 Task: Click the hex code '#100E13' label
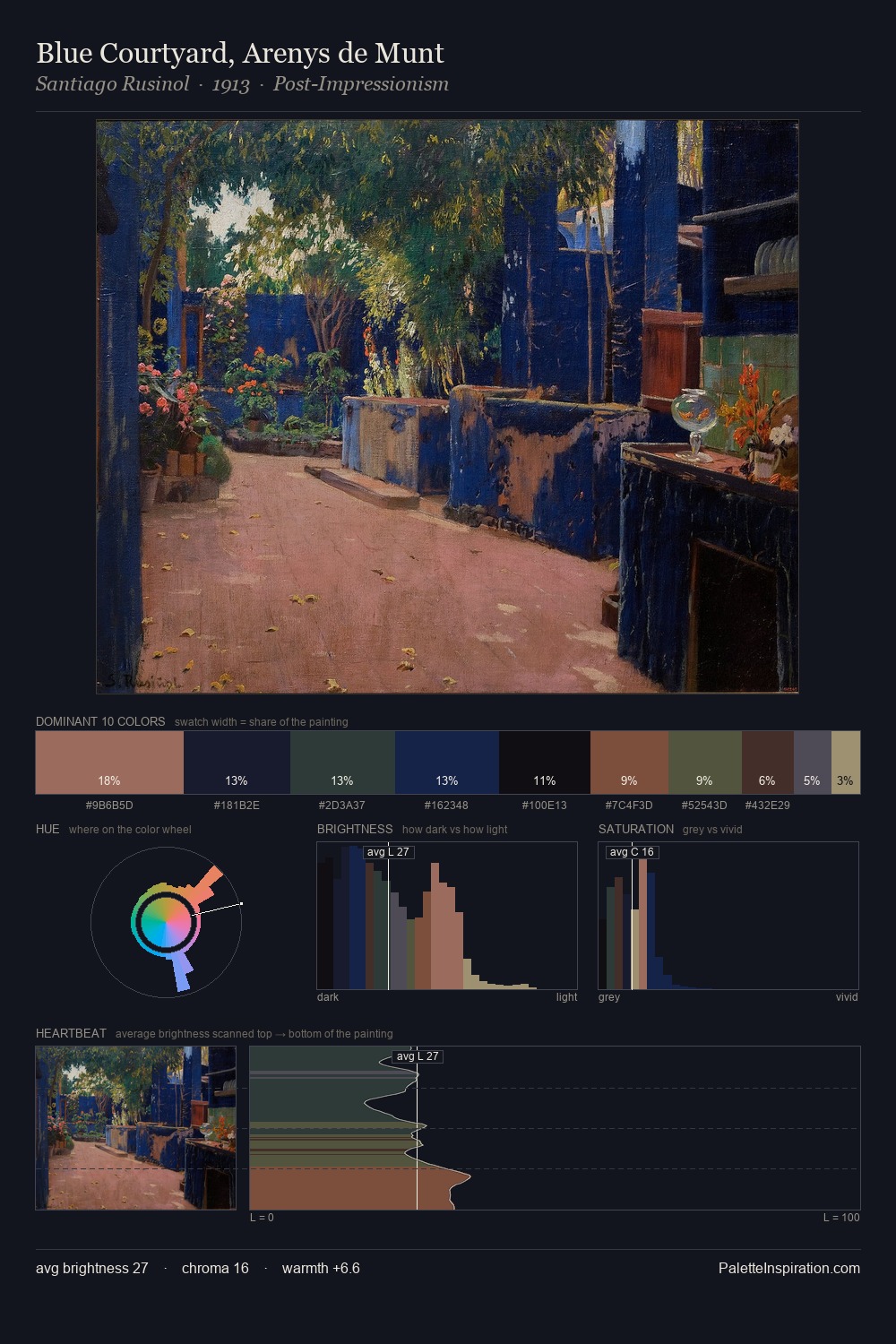point(545,806)
